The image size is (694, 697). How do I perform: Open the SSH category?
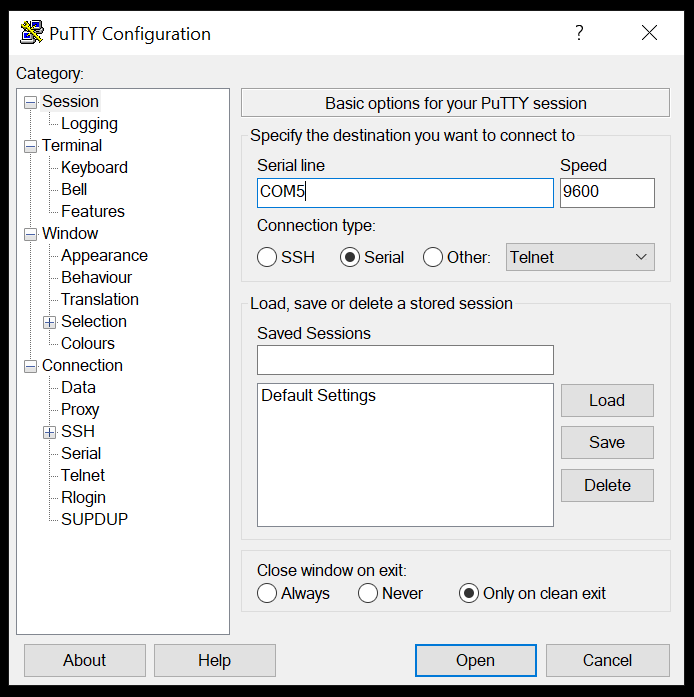[78, 431]
